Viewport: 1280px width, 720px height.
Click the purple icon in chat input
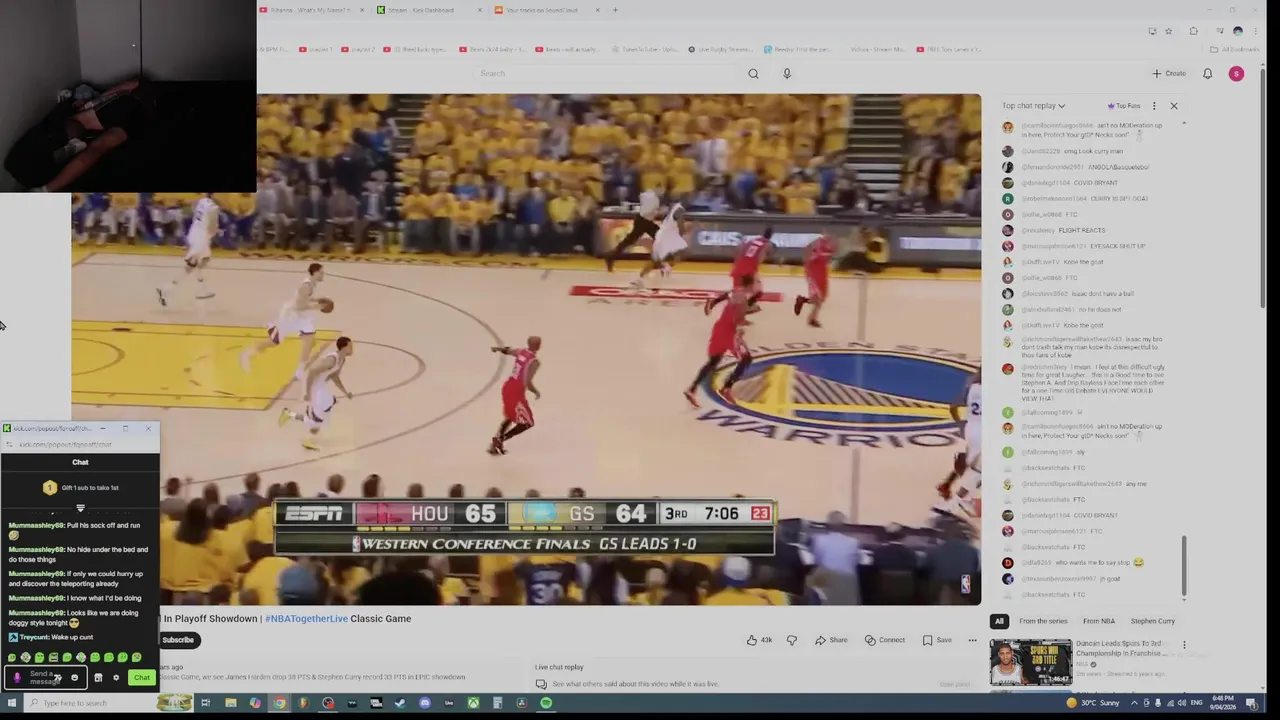(17, 678)
